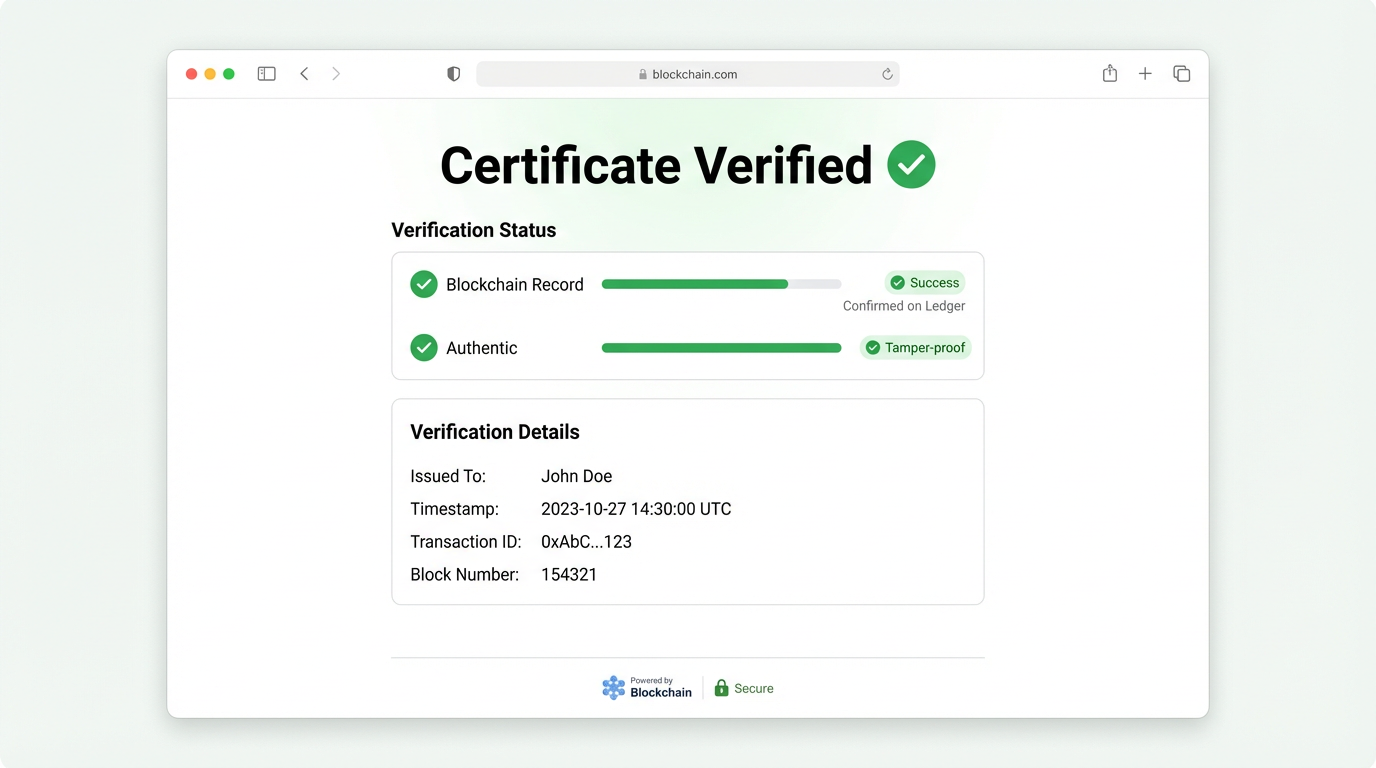
Task: Click the checkmark inside the Success badge
Action: [897, 282]
